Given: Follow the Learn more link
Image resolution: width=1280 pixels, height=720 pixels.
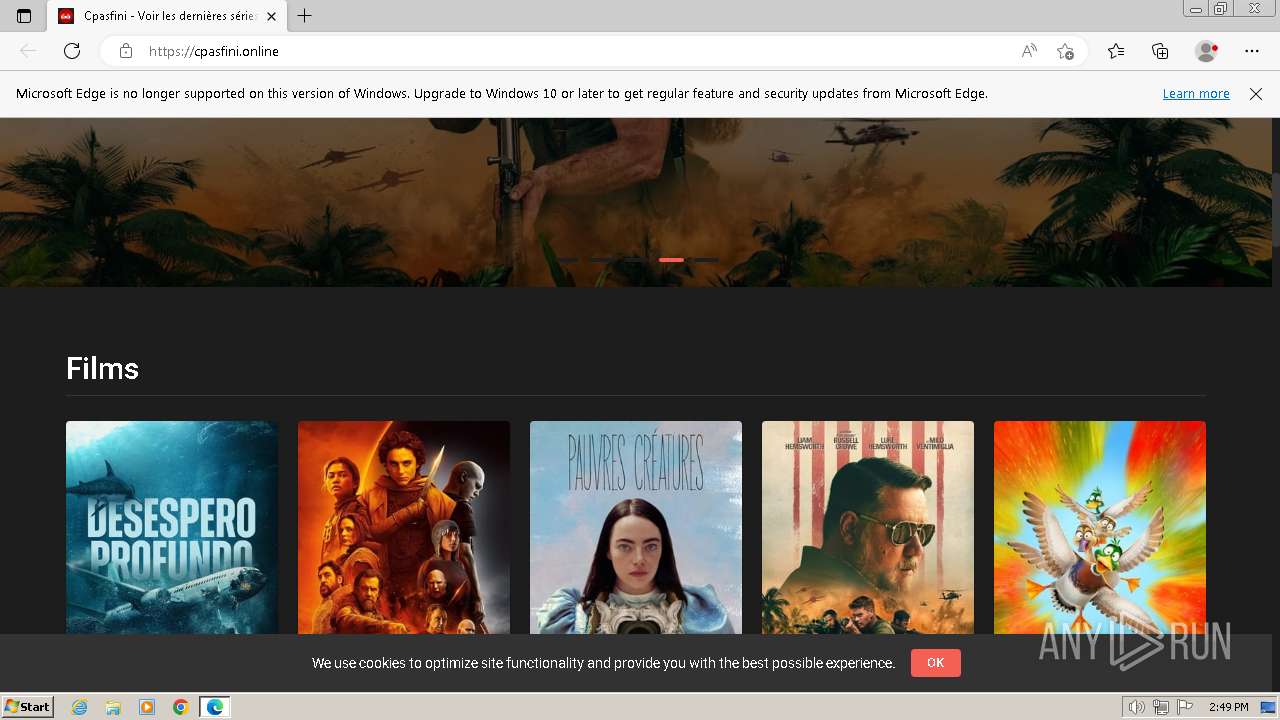Looking at the screenshot, I should [1196, 94].
